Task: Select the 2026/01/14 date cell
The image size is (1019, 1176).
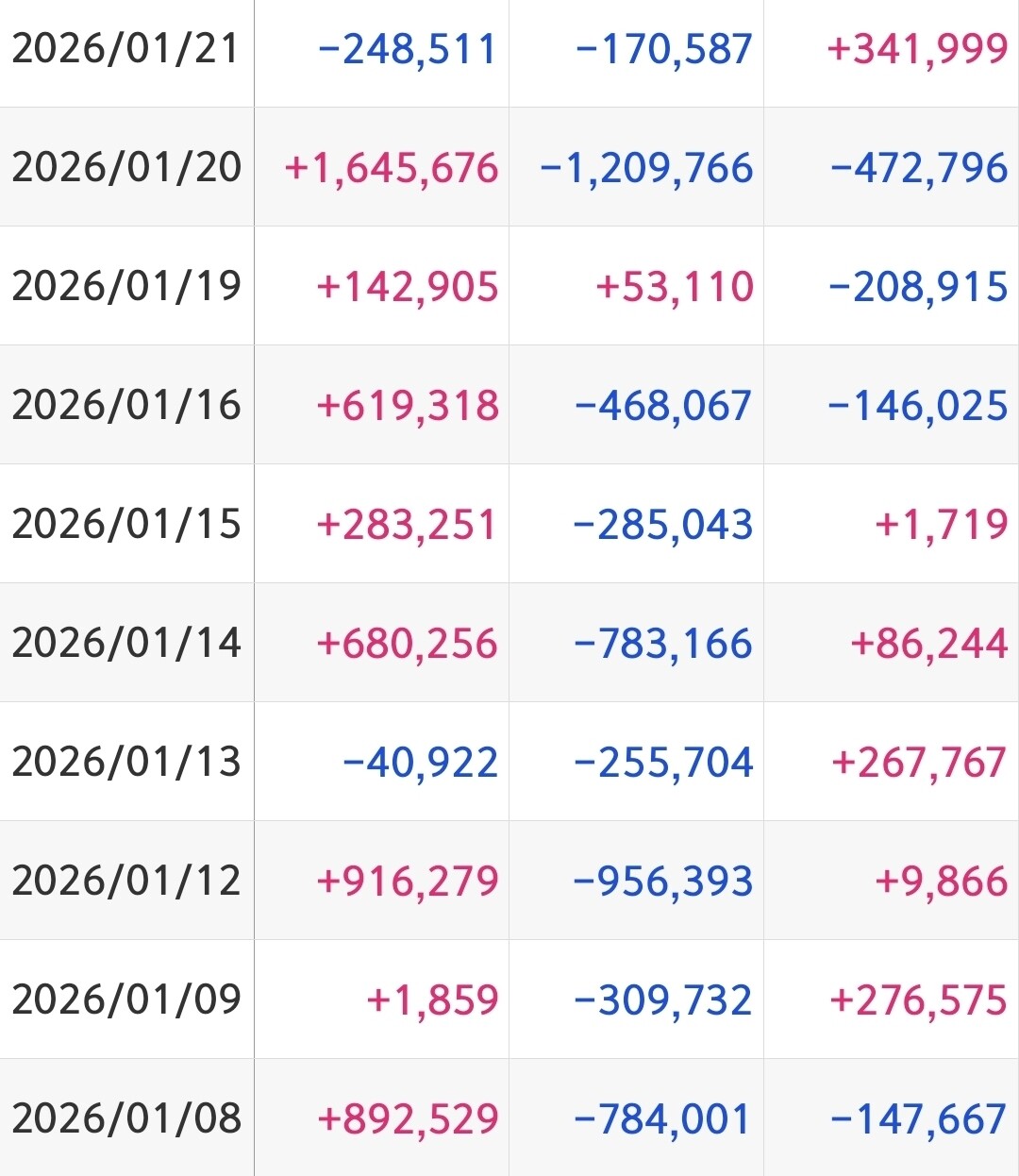Action: 126,643
